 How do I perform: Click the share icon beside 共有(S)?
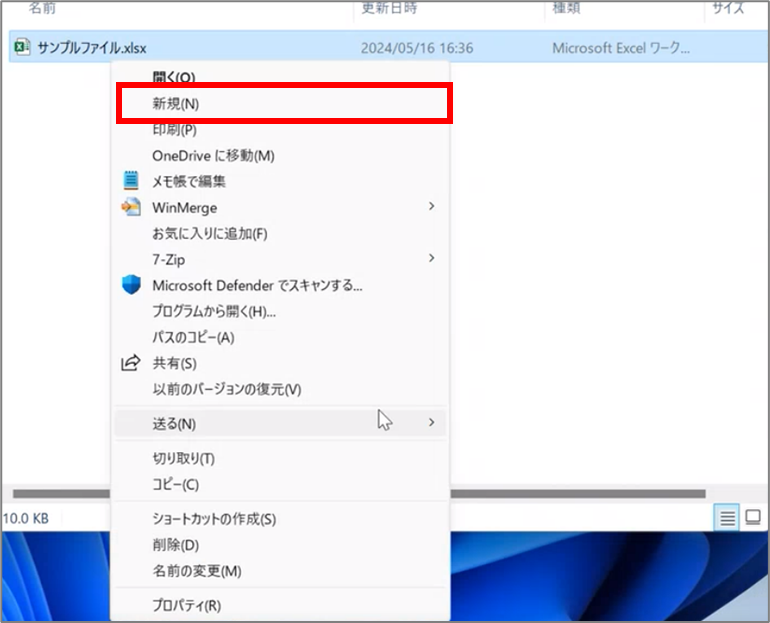click(131, 363)
